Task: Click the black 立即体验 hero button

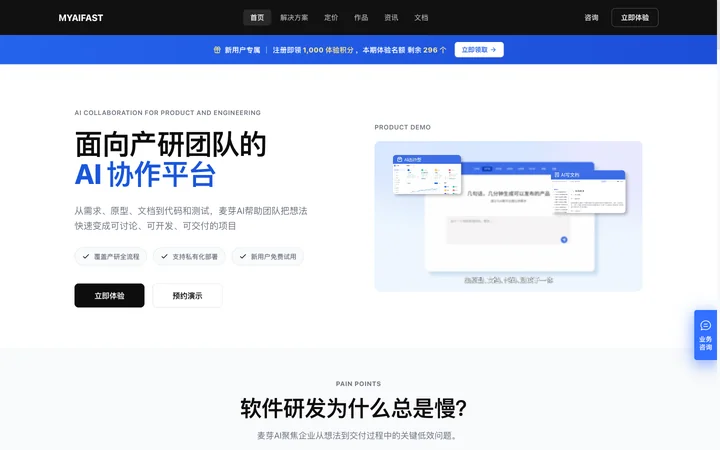Action: click(109, 295)
